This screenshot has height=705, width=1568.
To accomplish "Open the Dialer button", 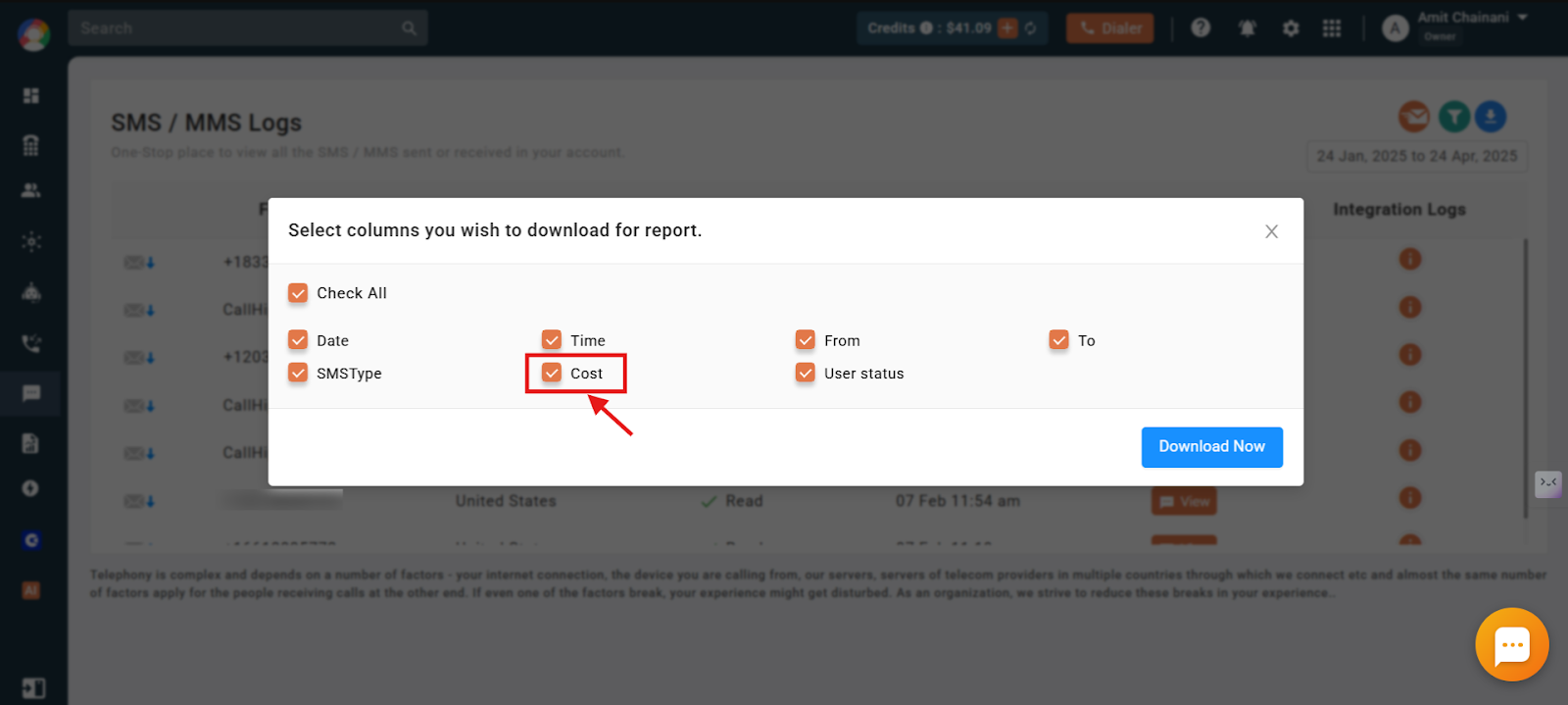I will 1110,28.
